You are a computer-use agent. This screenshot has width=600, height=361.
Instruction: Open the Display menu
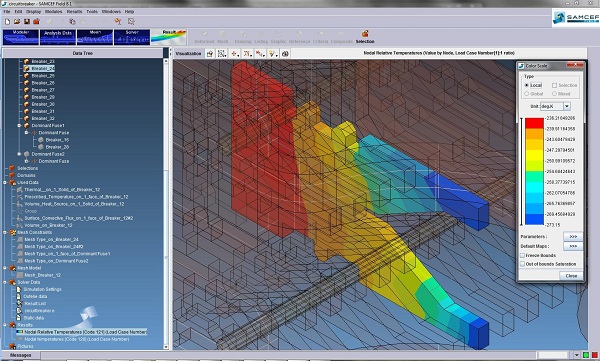(x=33, y=11)
